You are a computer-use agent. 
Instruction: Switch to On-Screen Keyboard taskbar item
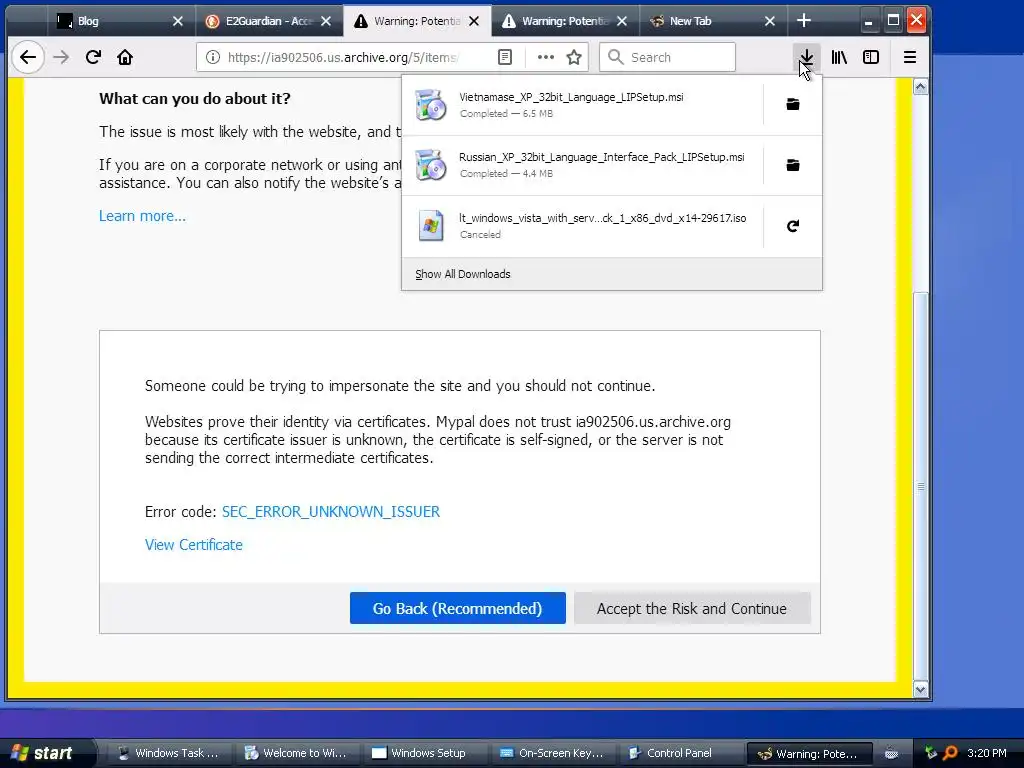click(551, 753)
